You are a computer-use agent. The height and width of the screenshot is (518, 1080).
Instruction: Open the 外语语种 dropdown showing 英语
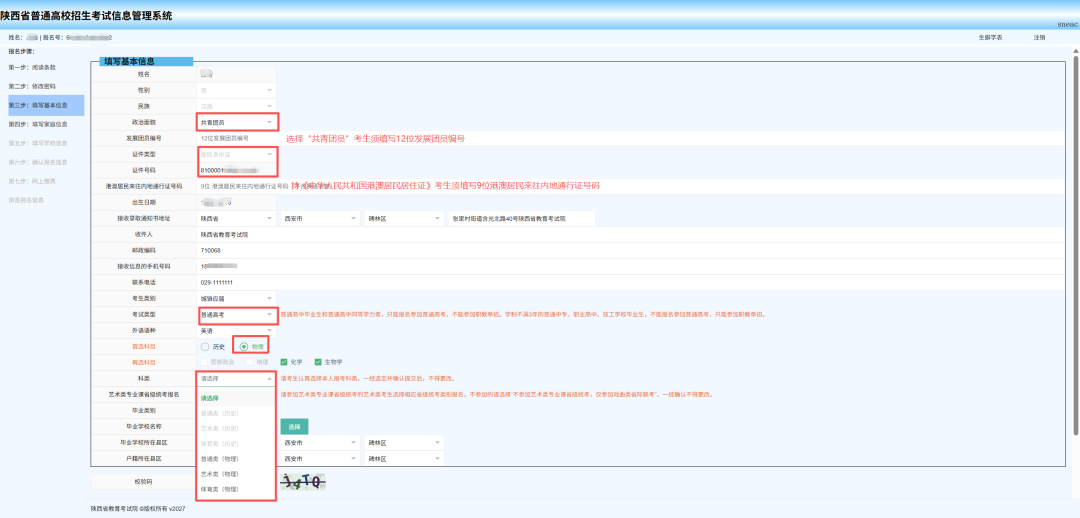(x=237, y=331)
